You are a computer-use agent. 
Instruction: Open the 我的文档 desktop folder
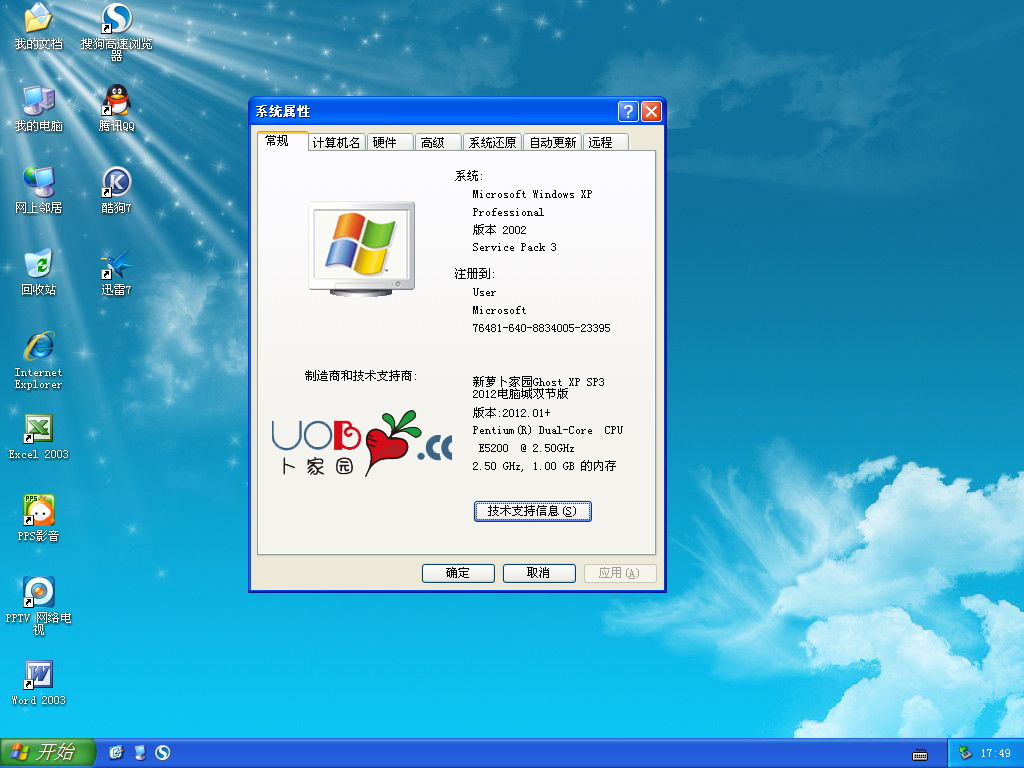[x=38, y=19]
